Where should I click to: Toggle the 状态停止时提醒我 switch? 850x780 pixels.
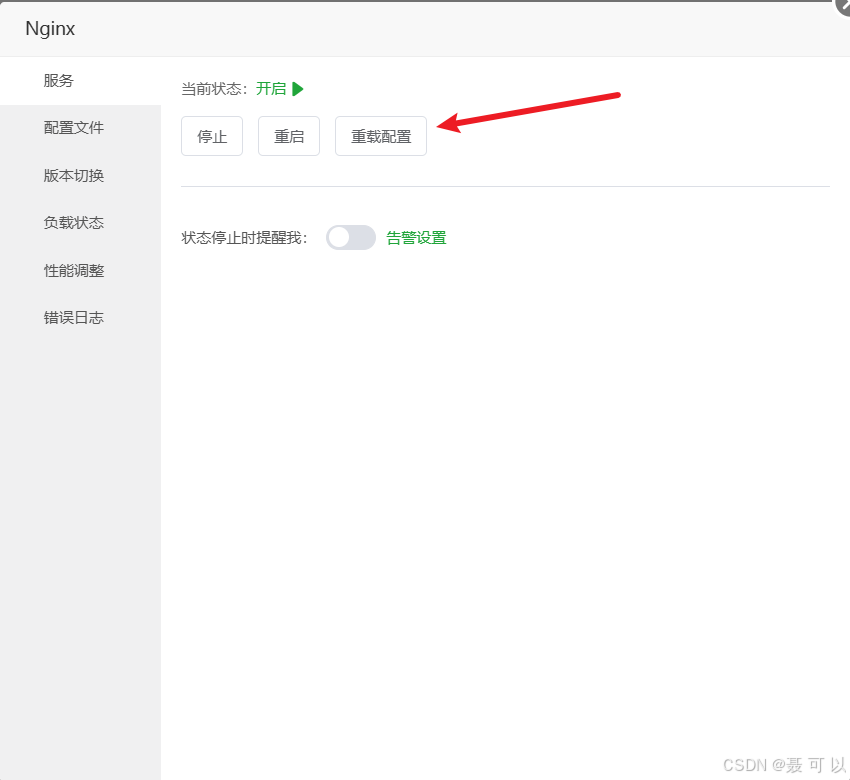351,237
